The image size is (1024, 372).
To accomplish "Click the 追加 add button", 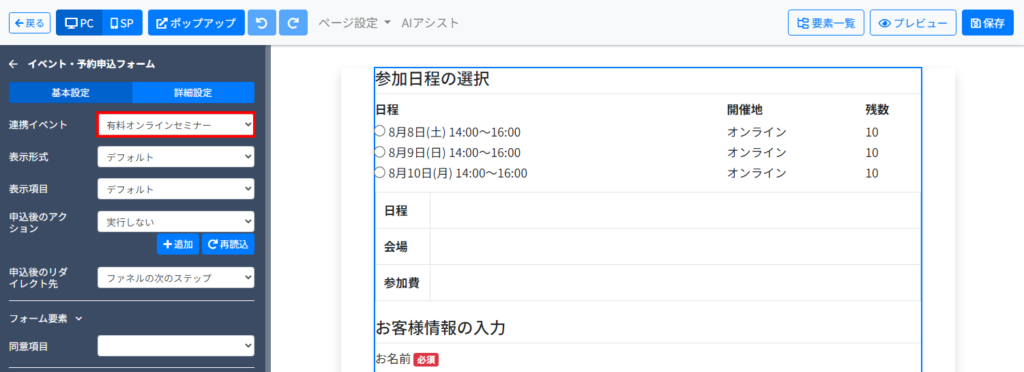I will [178, 244].
